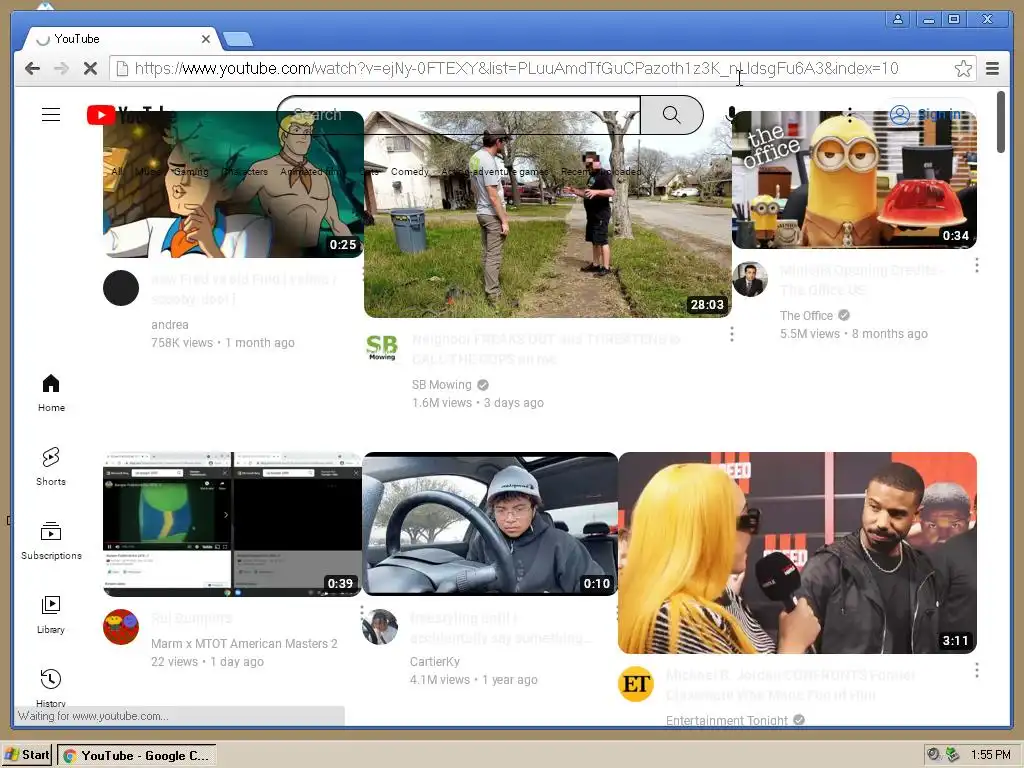
Task: Open more options for The Office video
Action: tap(976, 265)
